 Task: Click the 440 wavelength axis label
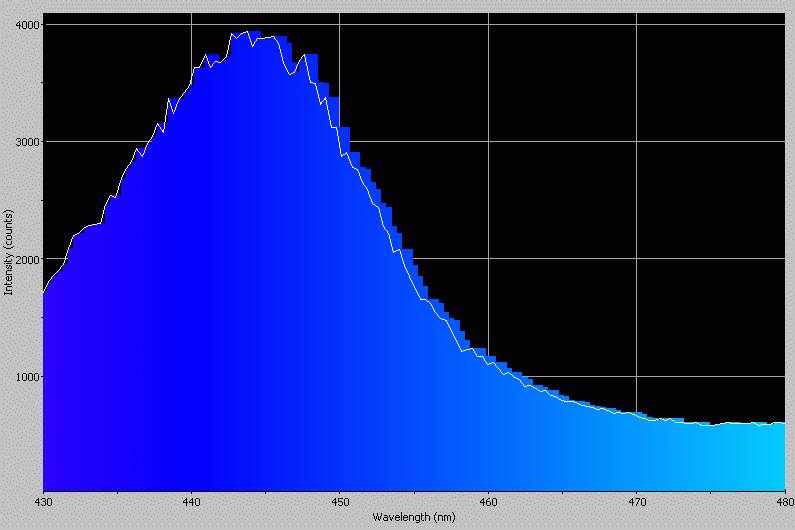(192, 502)
